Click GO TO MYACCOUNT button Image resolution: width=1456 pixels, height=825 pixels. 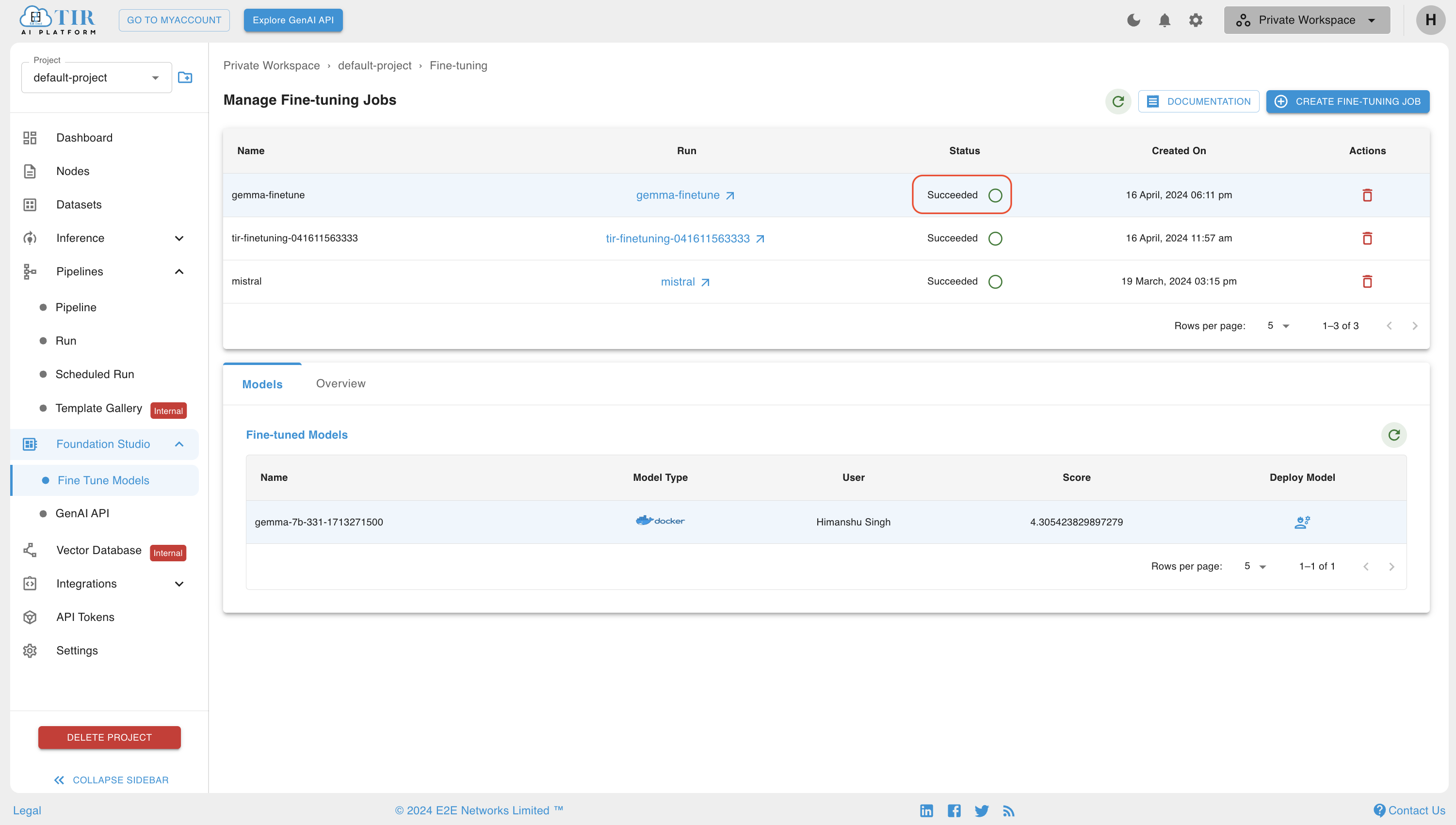pos(174,20)
